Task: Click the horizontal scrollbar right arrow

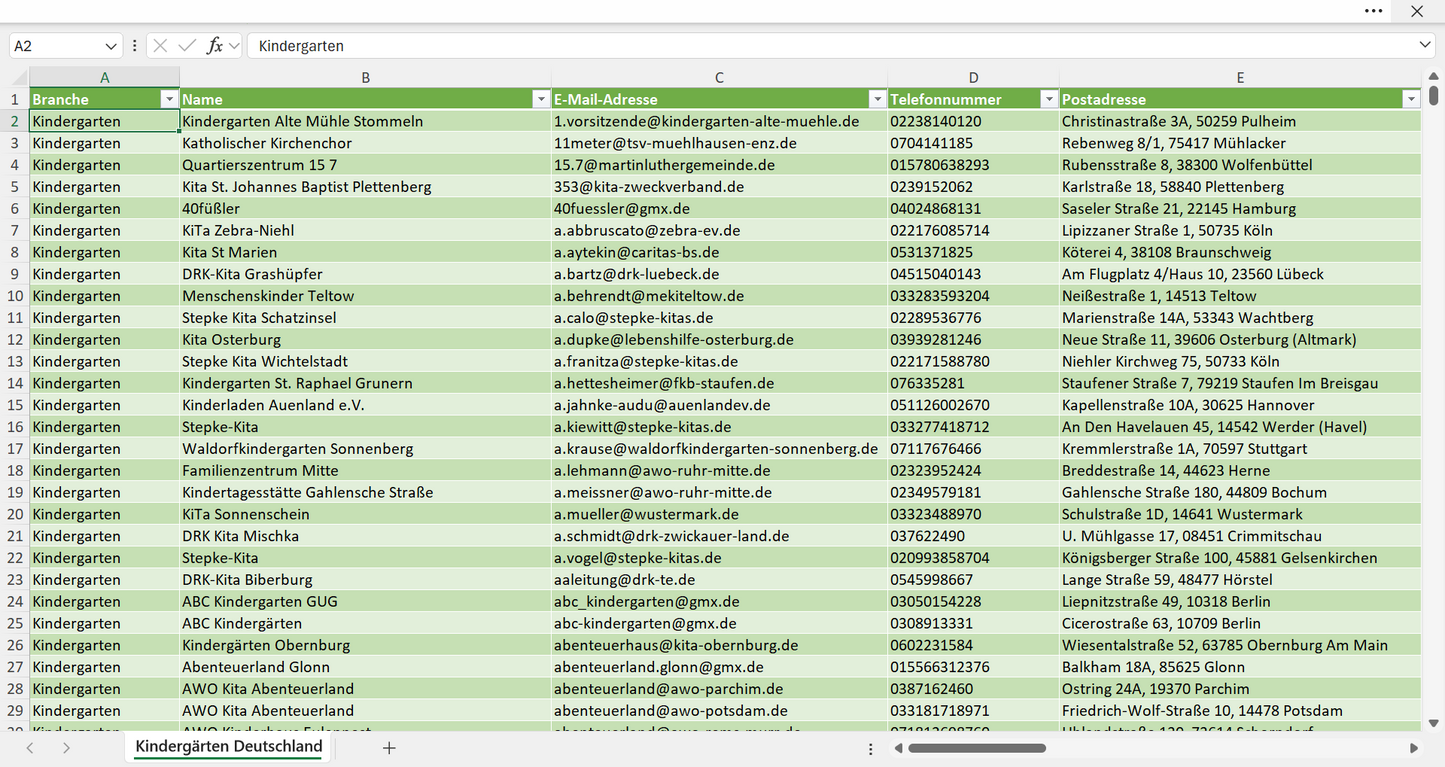Action: coord(1414,748)
